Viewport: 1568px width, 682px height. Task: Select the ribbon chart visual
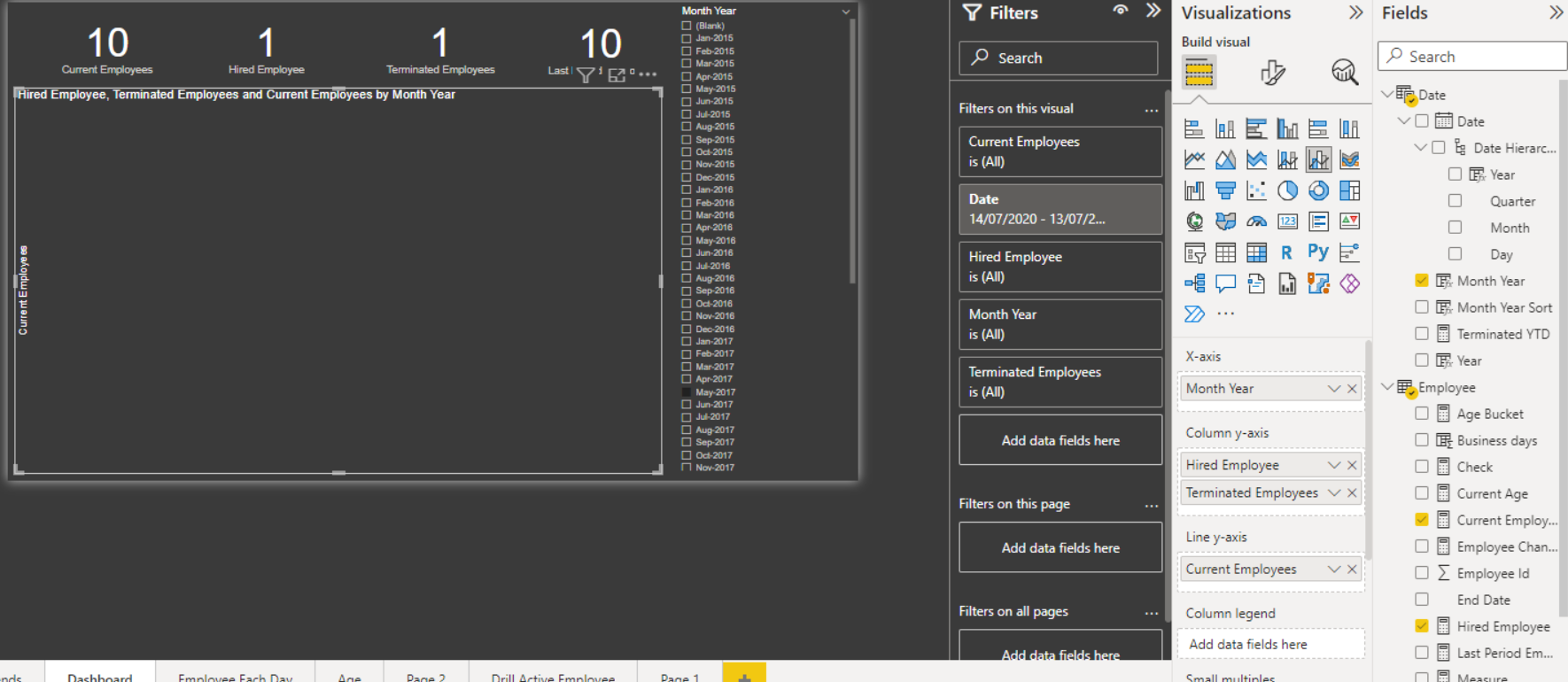1349,160
